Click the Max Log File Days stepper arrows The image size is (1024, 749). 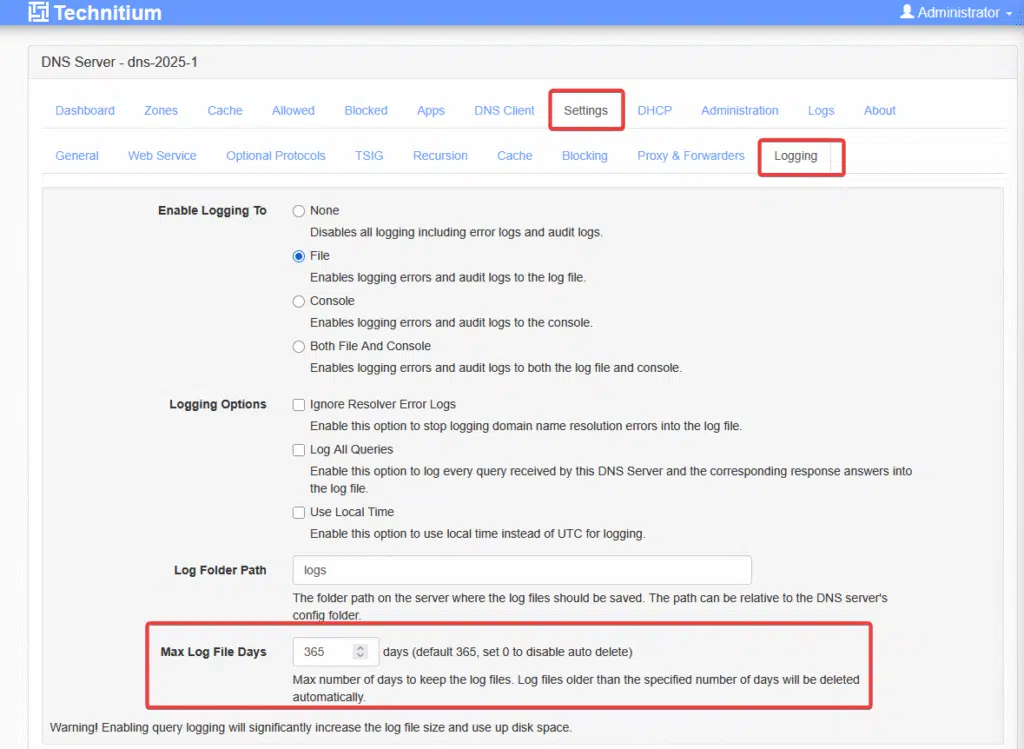tap(361, 652)
